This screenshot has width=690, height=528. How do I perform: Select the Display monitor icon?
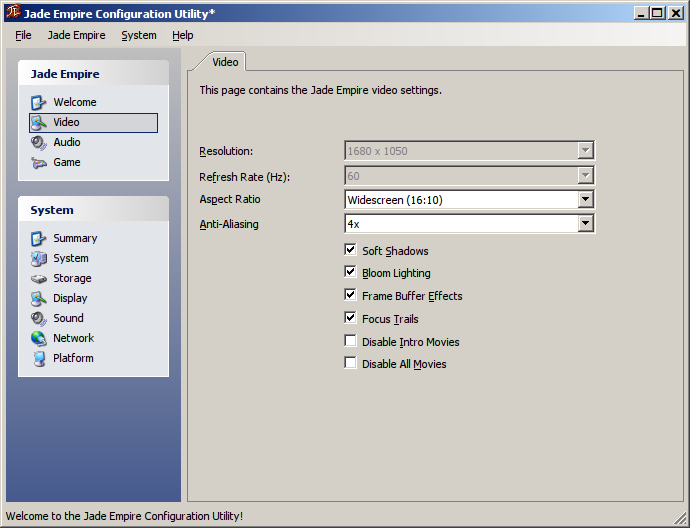coord(39,299)
